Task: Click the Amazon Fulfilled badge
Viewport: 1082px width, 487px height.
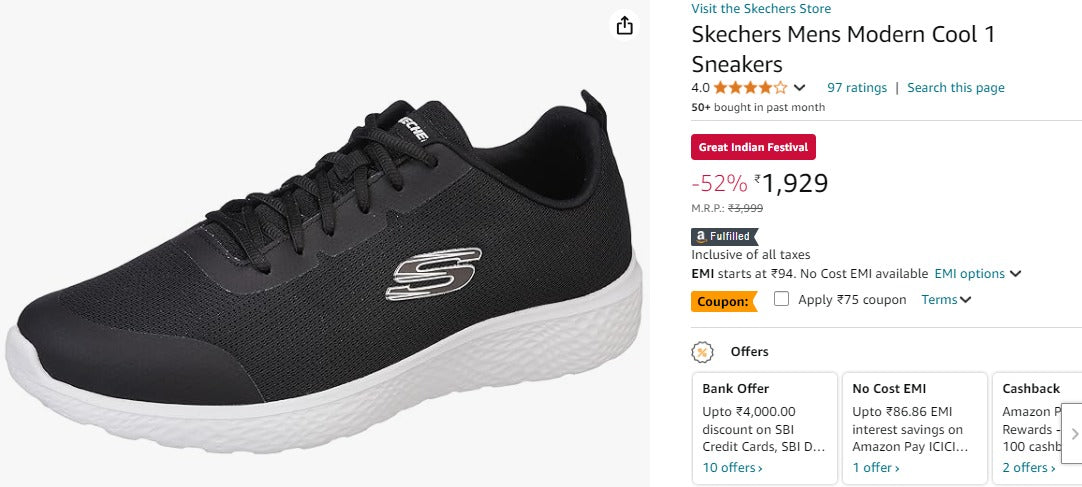Action: point(722,237)
